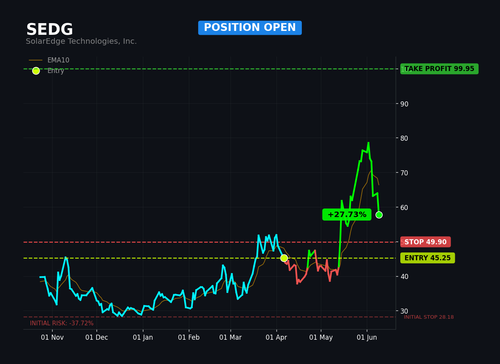Click the 01 Jun axis label
500x364 pixels.
pyautogui.click(x=367, y=337)
